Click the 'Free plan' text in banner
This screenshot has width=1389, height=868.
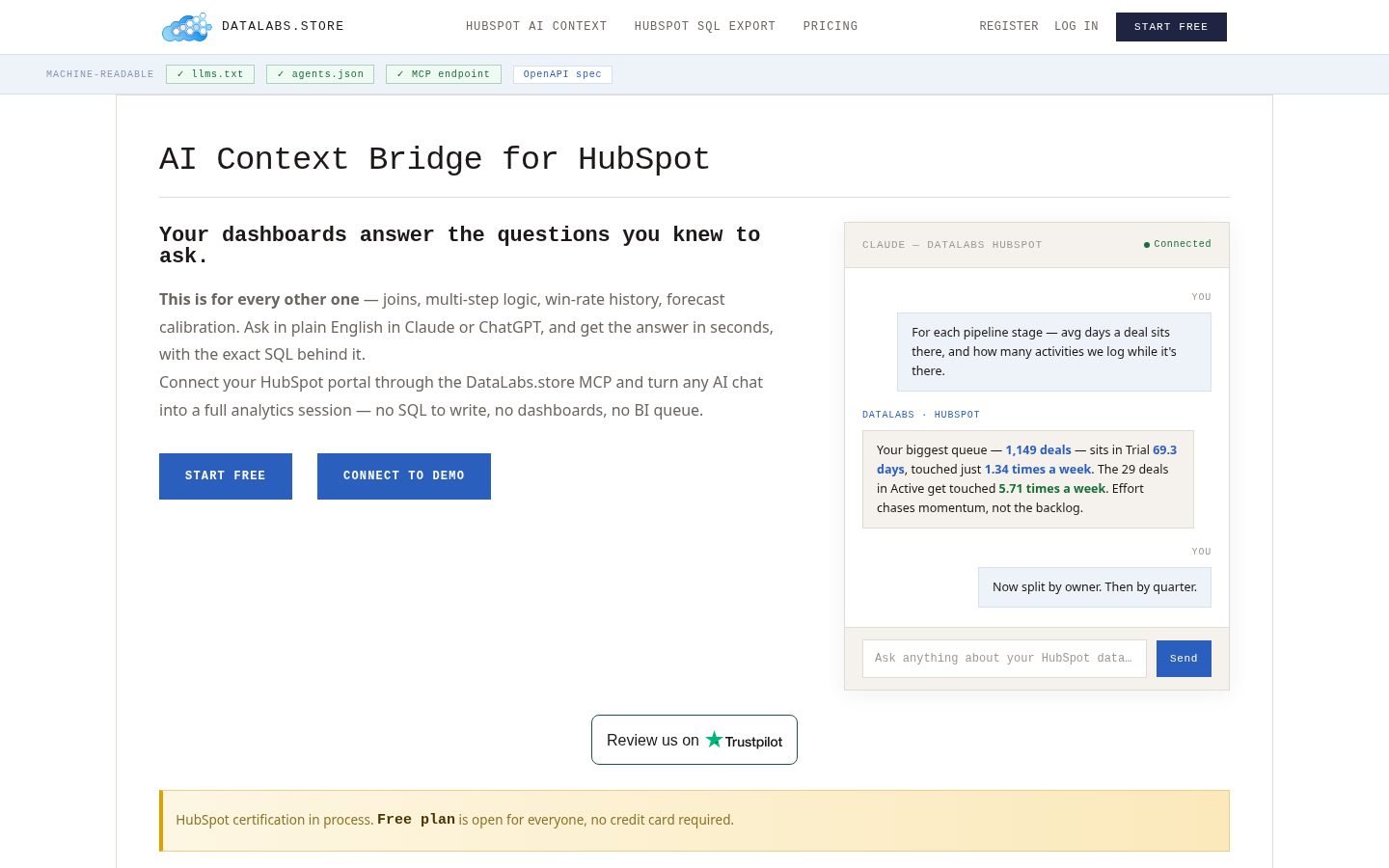[x=416, y=820]
